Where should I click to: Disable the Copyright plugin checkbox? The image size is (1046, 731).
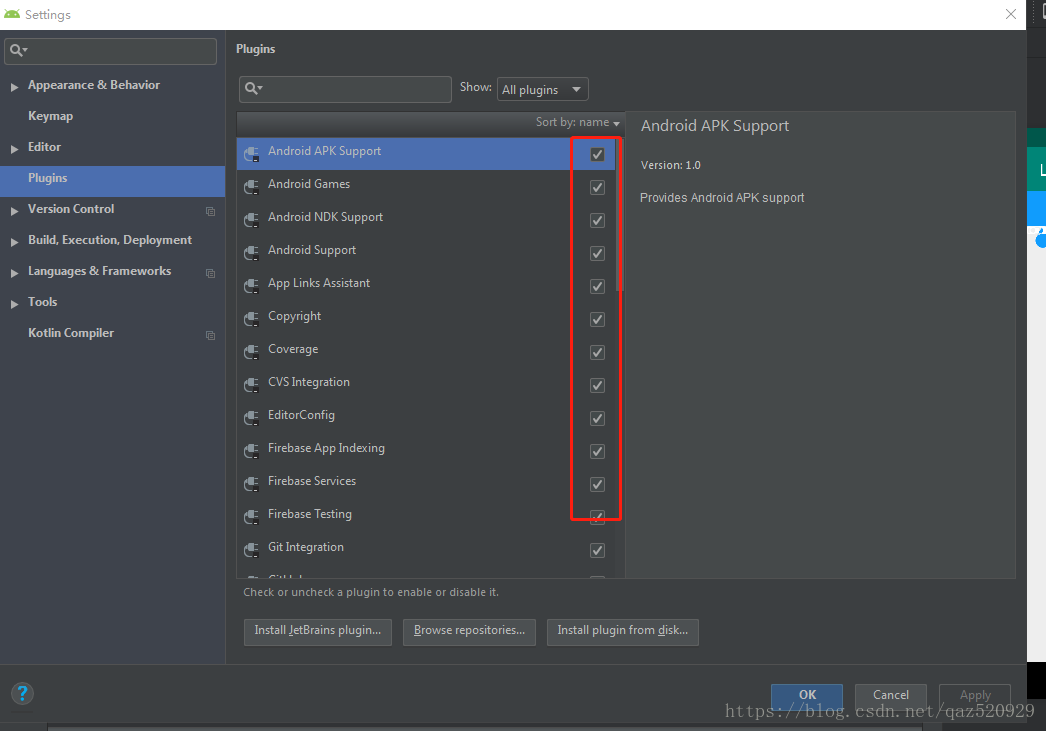[x=597, y=319]
